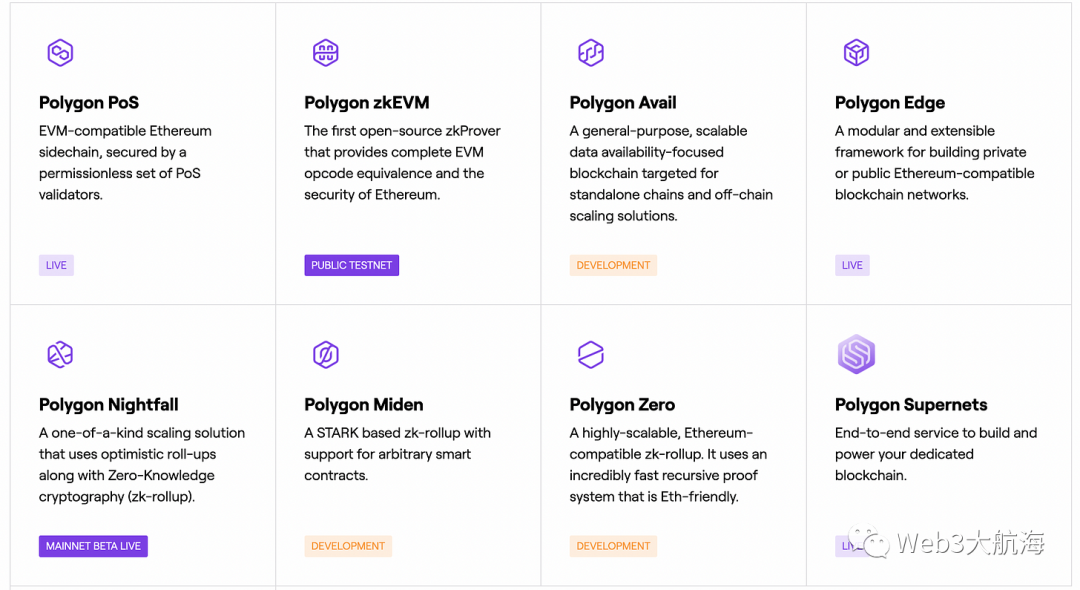Click the Polygon PoS hexagon icon
Image resolution: width=1080 pixels, height=590 pixels.
(60, 52)
